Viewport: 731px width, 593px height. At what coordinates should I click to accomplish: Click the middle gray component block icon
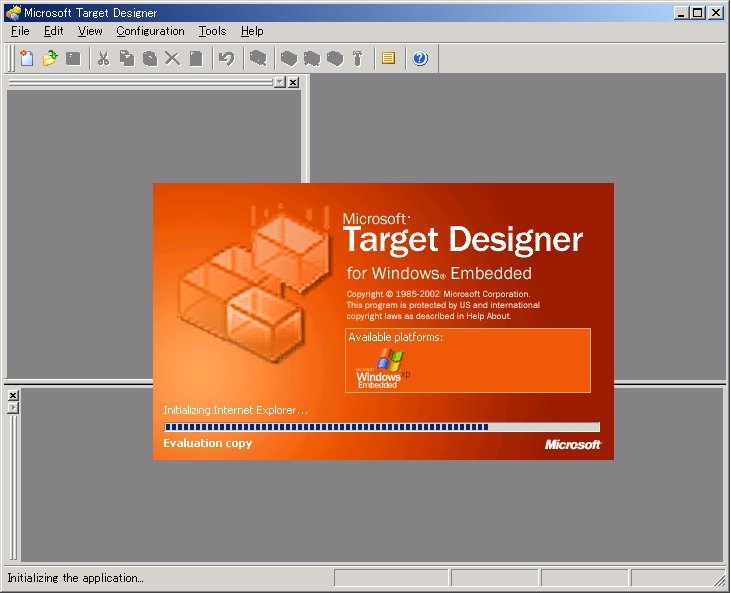312,58
